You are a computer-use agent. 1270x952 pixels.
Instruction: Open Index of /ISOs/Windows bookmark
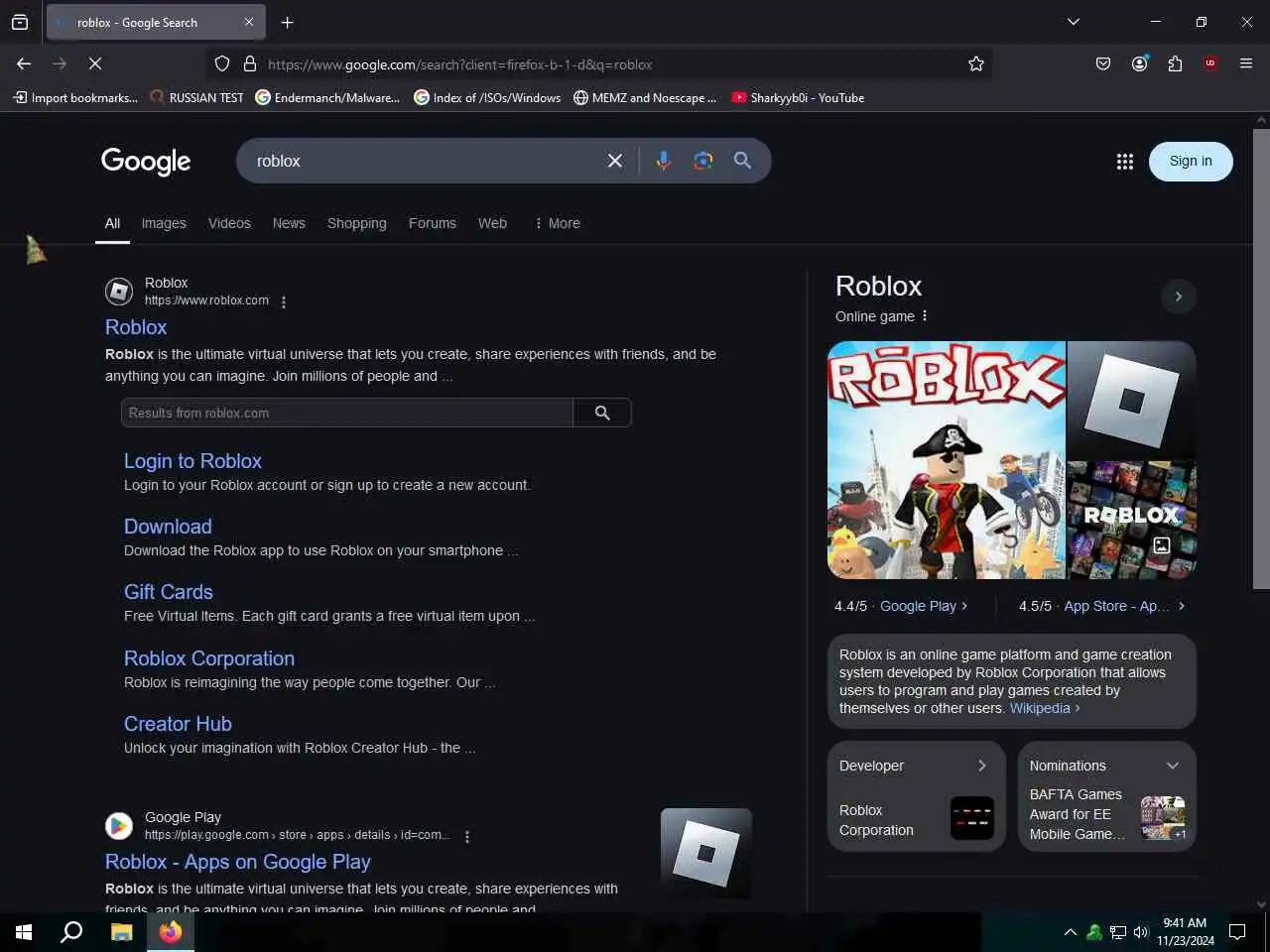(x=487, y=97)
